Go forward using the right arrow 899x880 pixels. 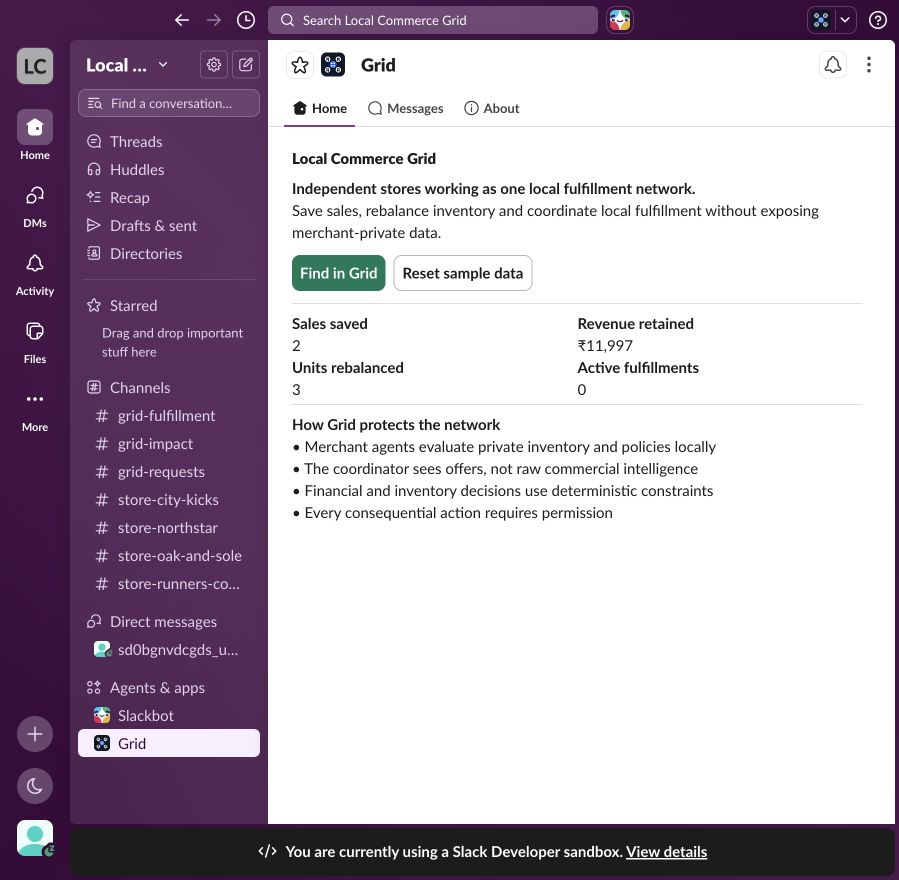(x=214, y=20)
